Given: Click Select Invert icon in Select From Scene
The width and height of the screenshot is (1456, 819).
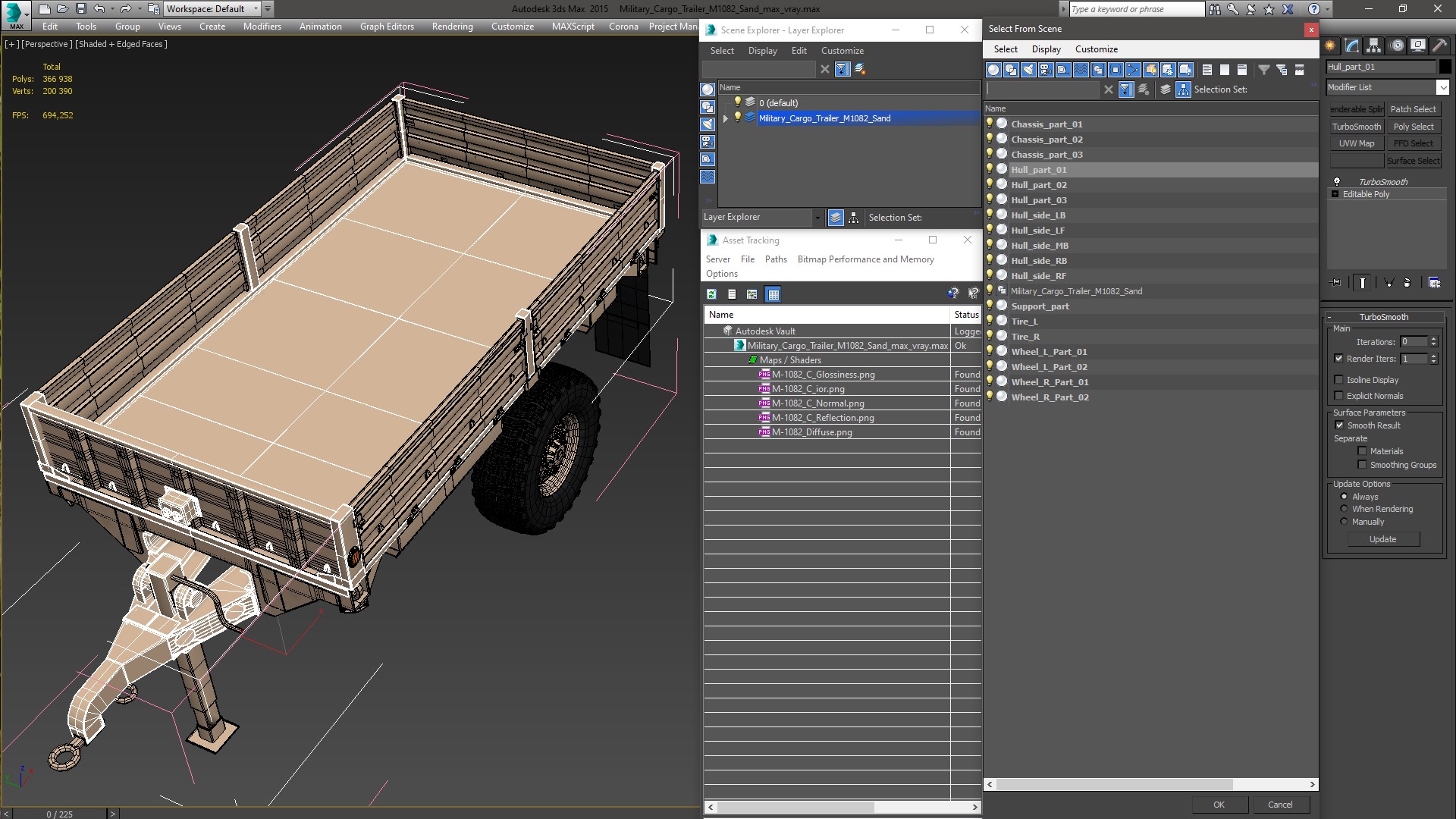Looking at the screenshot, I should [x=1242, y=70].
